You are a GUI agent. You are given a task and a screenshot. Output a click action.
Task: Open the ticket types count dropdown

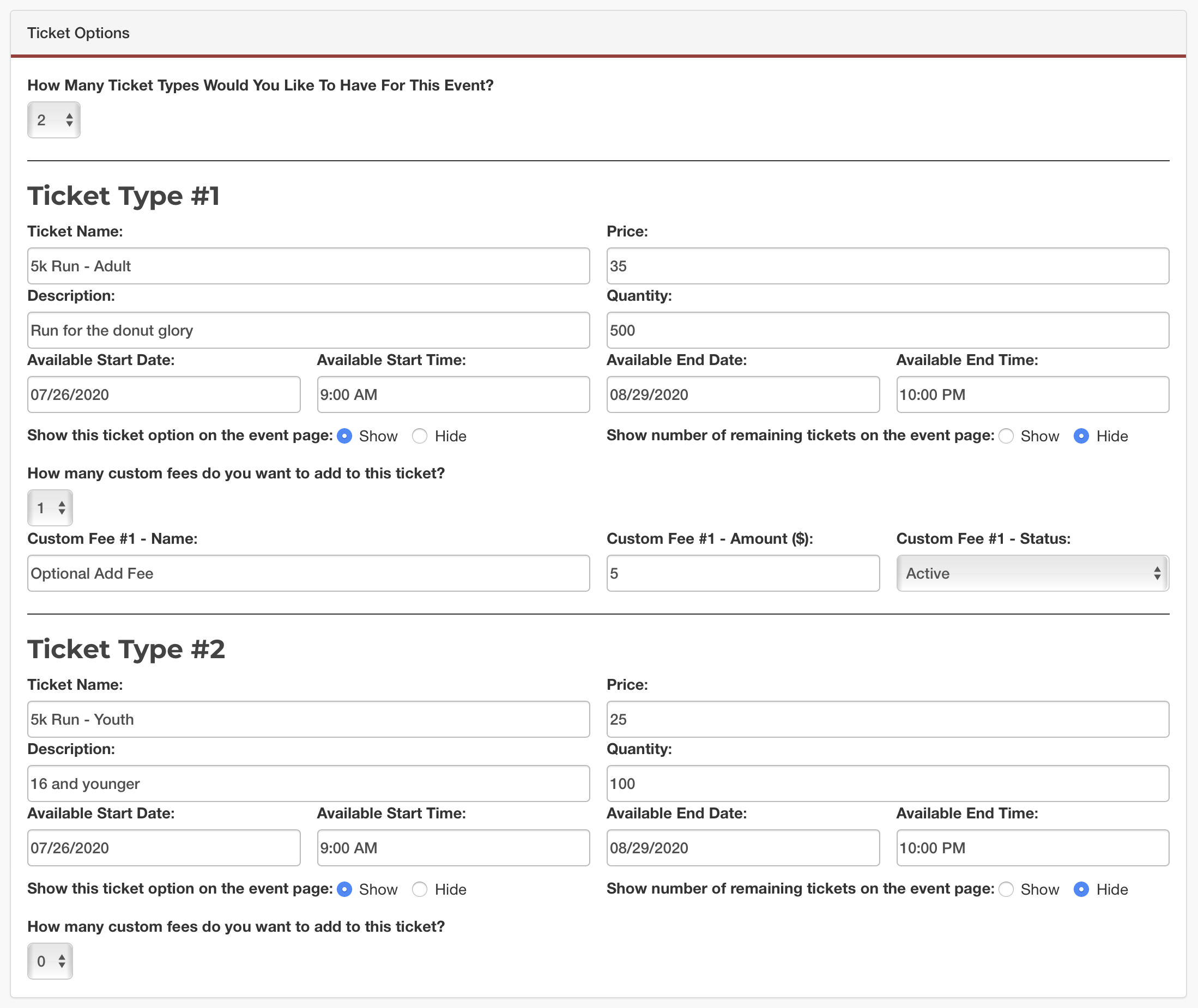54,120
